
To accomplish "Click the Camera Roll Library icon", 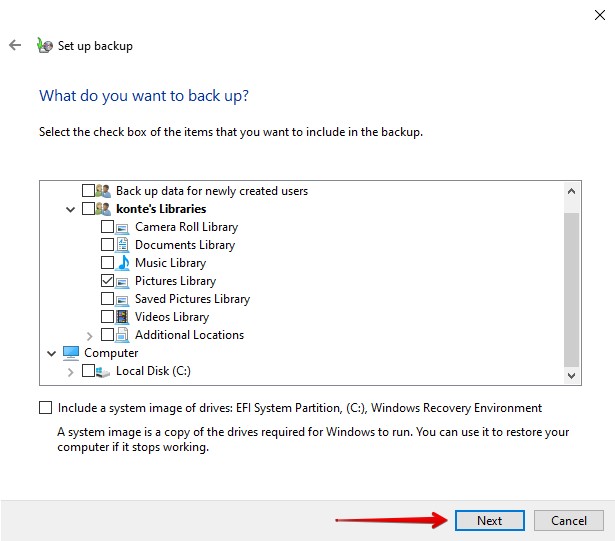I will (x=123, y=227).
